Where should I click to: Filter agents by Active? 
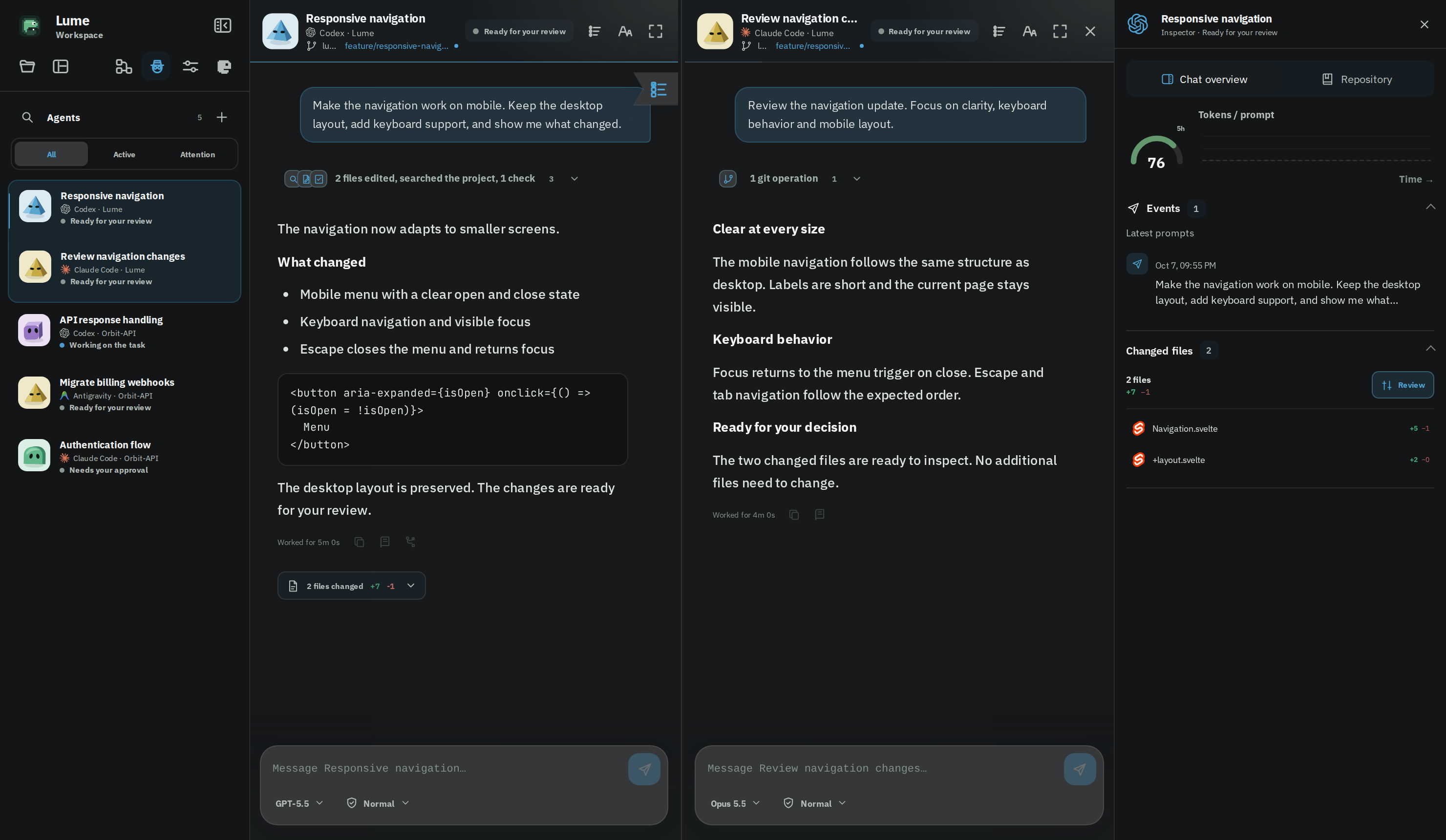[x=124, y=154]
